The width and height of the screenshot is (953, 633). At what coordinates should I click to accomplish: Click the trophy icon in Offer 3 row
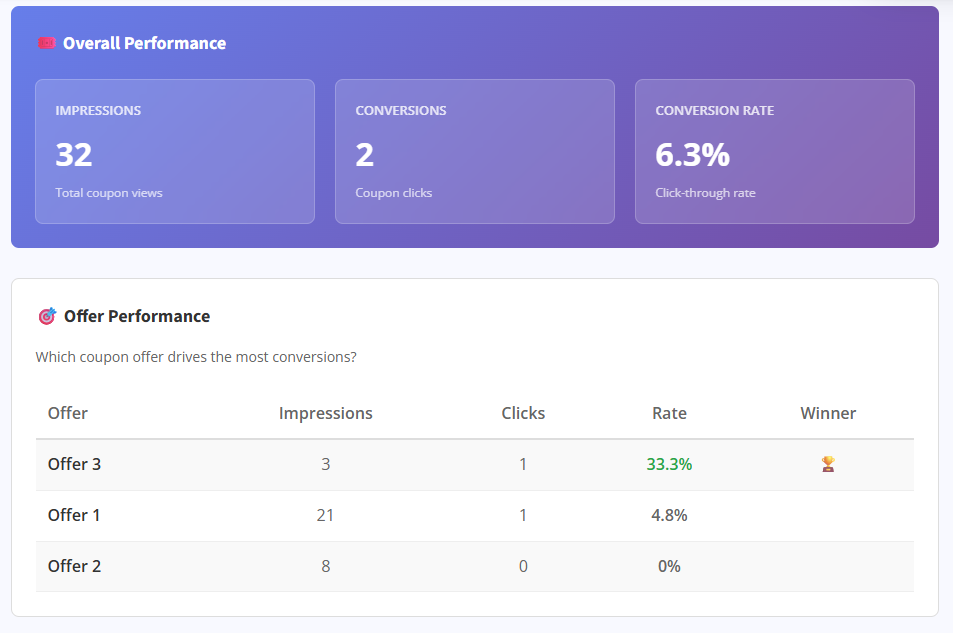[x=828, y=464]
